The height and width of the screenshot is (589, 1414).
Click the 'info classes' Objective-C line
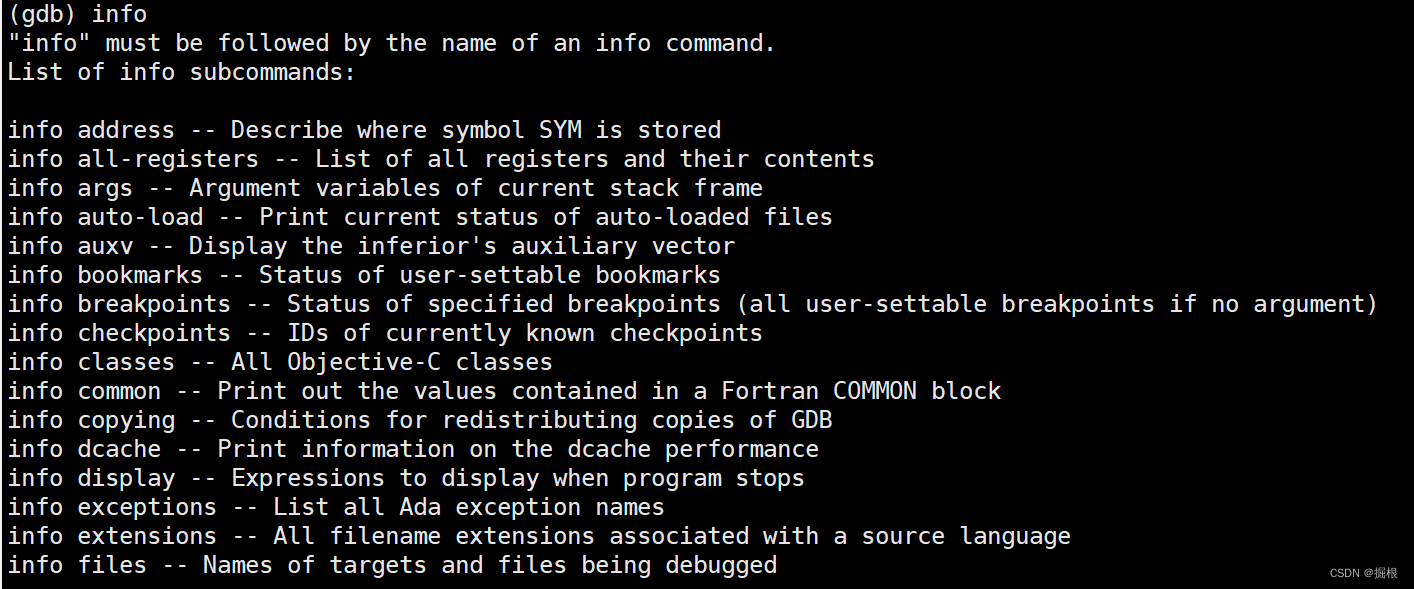click(x=280, y=362)
